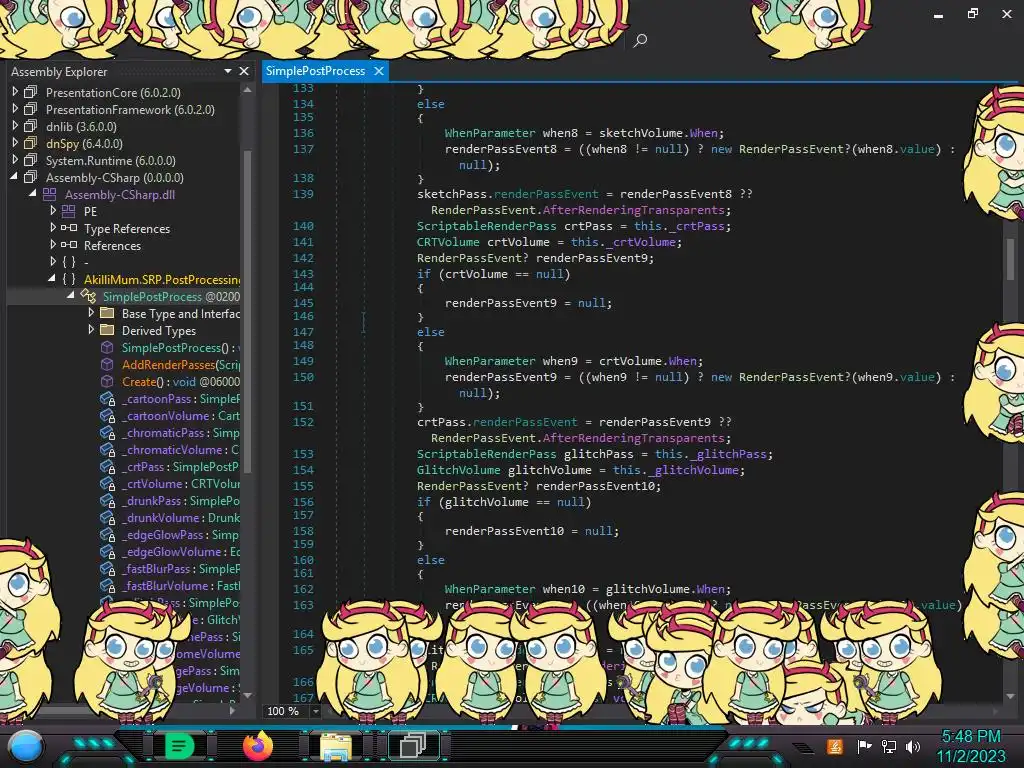The height and width of the screenshot is (768, 1024).
Task: Select the _crtPass field entry
Action: pyautogui.click(x=180, y=466)
